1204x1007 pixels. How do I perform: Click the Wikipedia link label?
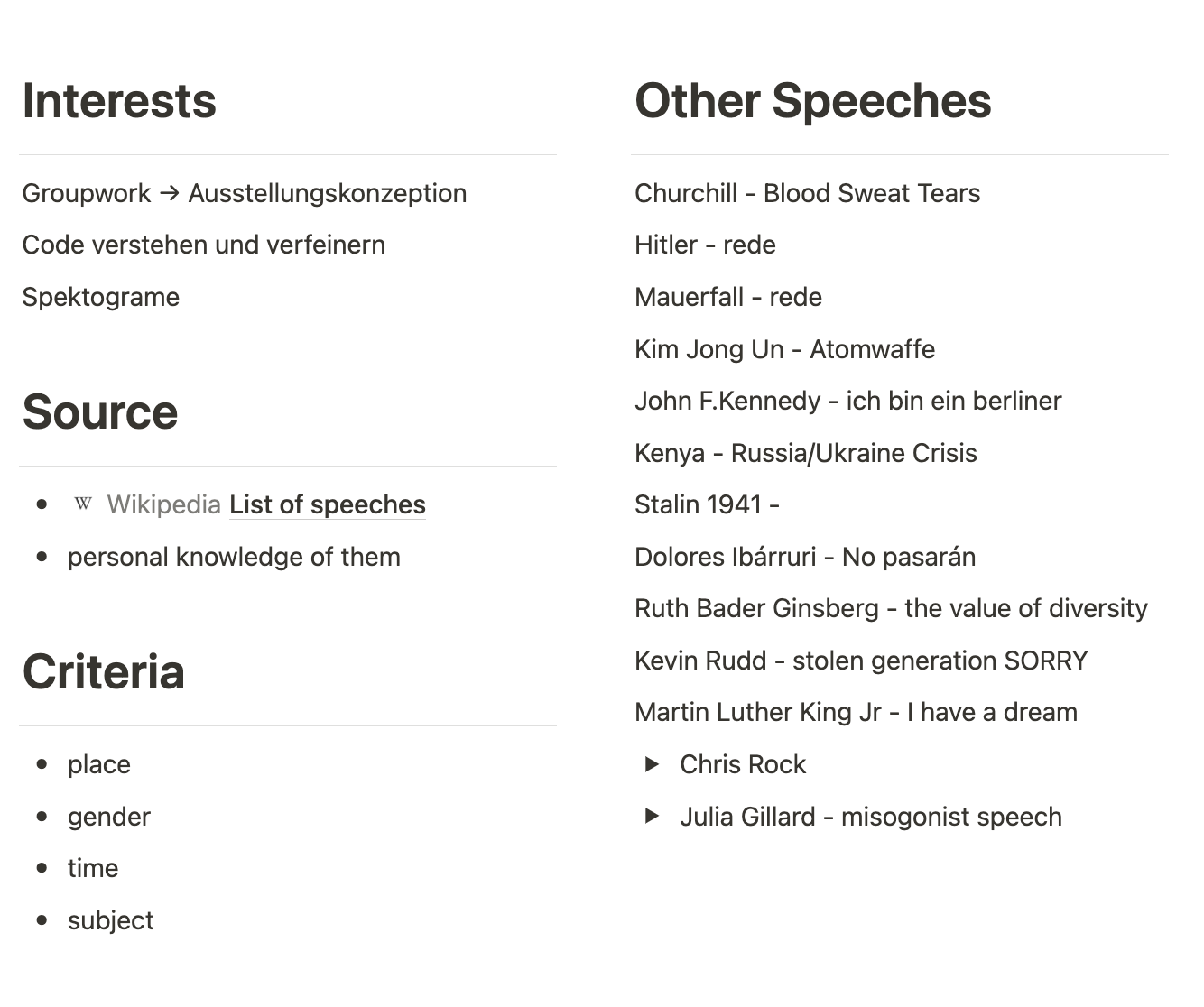(163, 504)
